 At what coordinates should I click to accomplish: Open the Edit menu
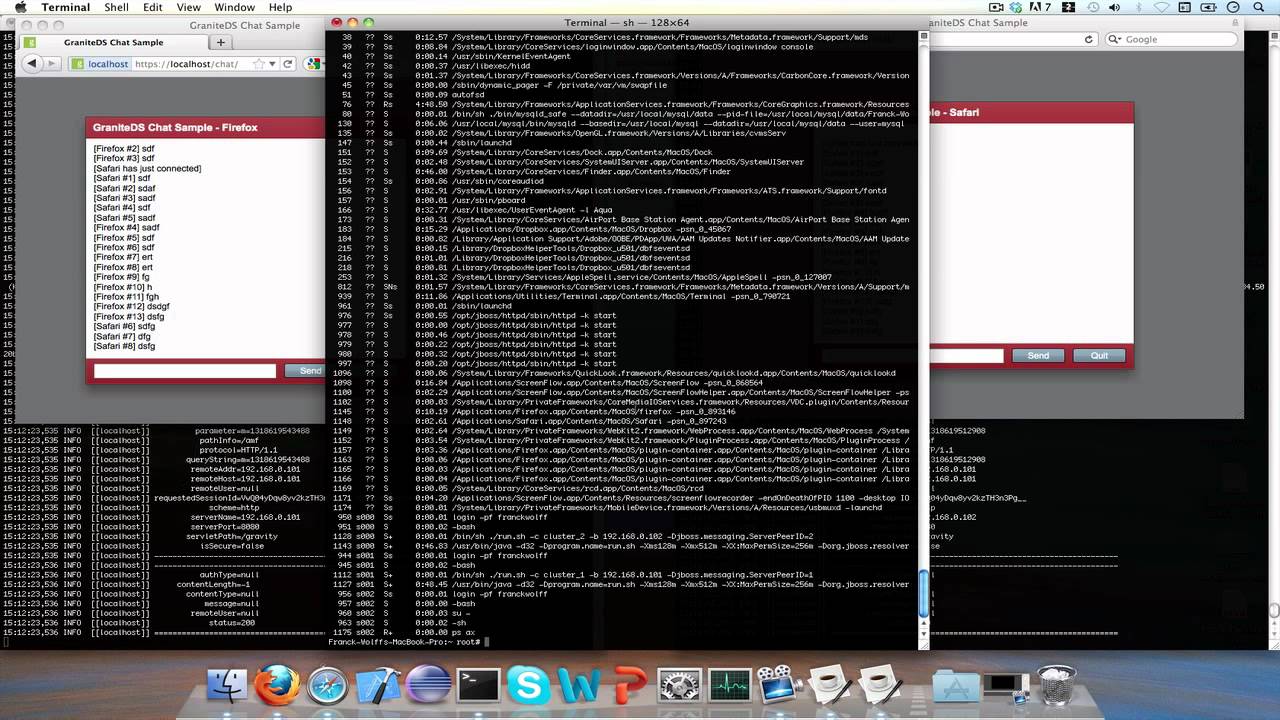coord(152,7)
